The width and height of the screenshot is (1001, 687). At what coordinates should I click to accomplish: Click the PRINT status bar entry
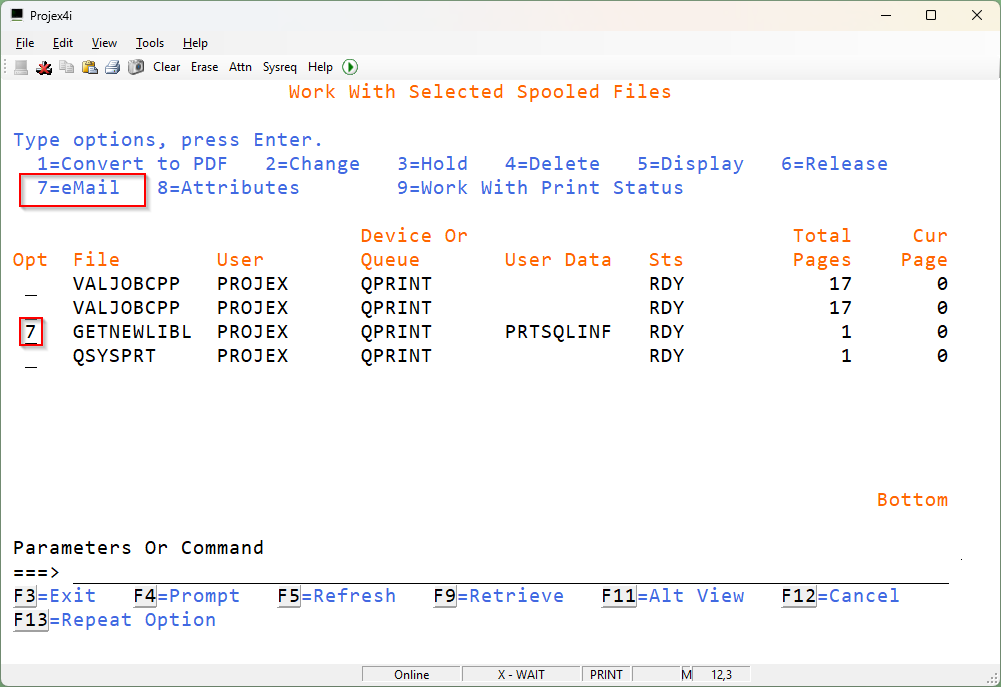click(606, 675)
